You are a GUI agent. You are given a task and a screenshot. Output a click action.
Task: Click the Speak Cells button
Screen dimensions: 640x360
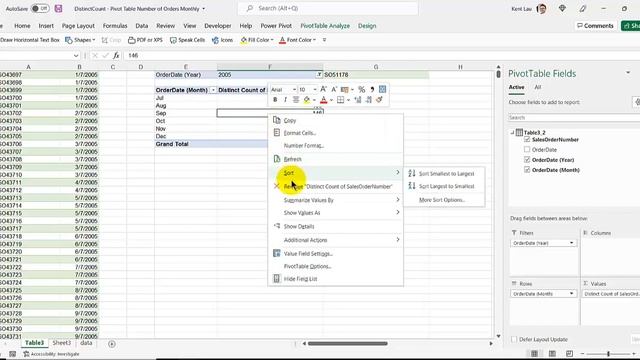pos(187,40)
